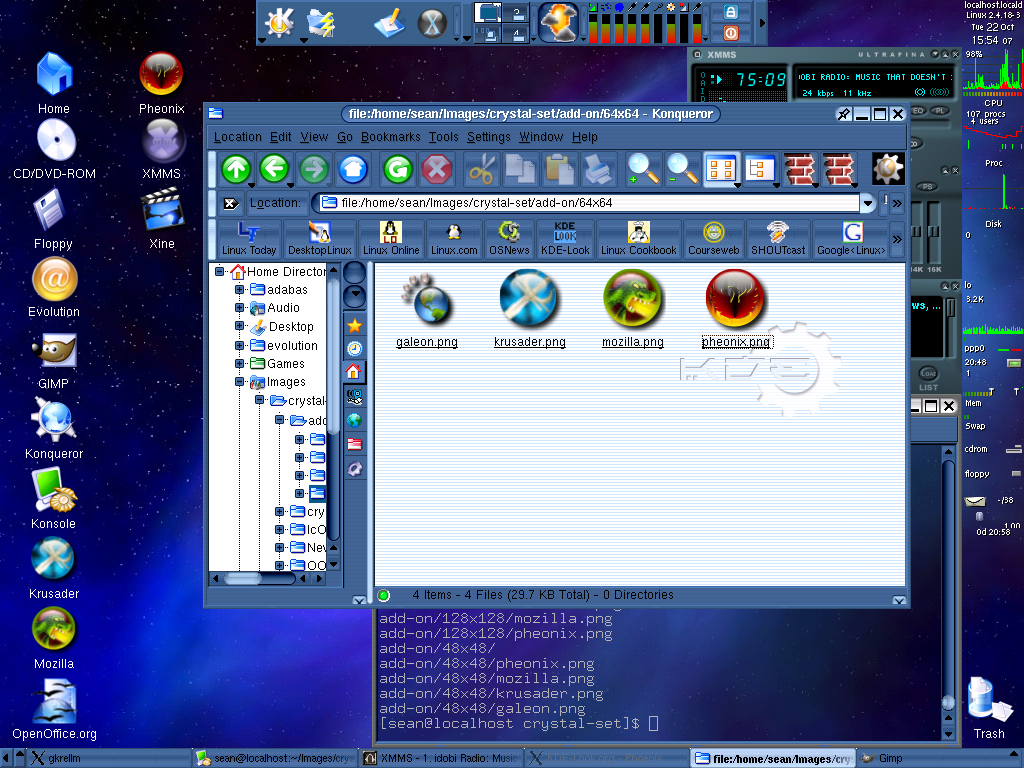Open the Edit menu
The image size is (1024, 768).
coord(281,137)
